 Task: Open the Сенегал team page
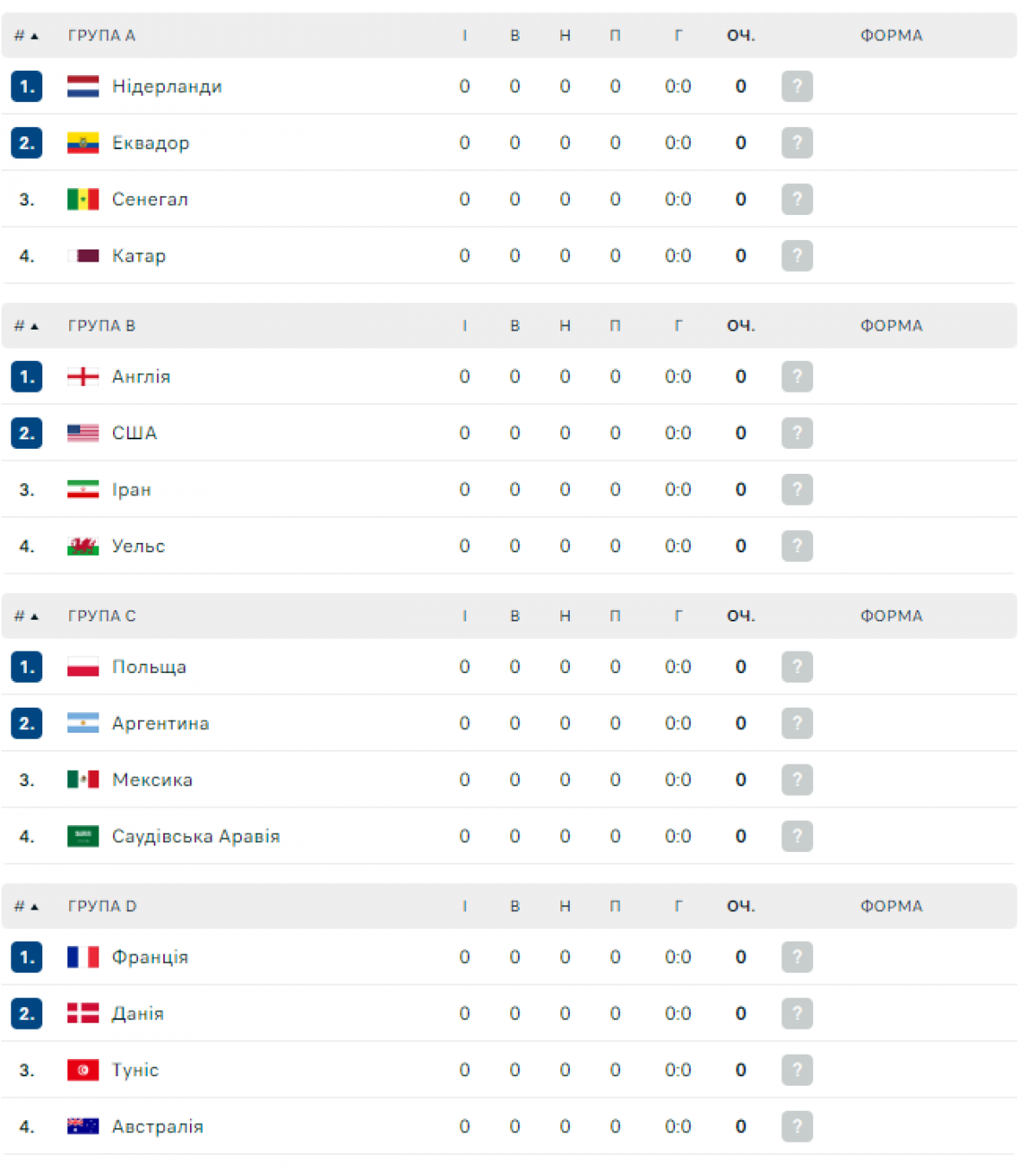tap(149, 199)
